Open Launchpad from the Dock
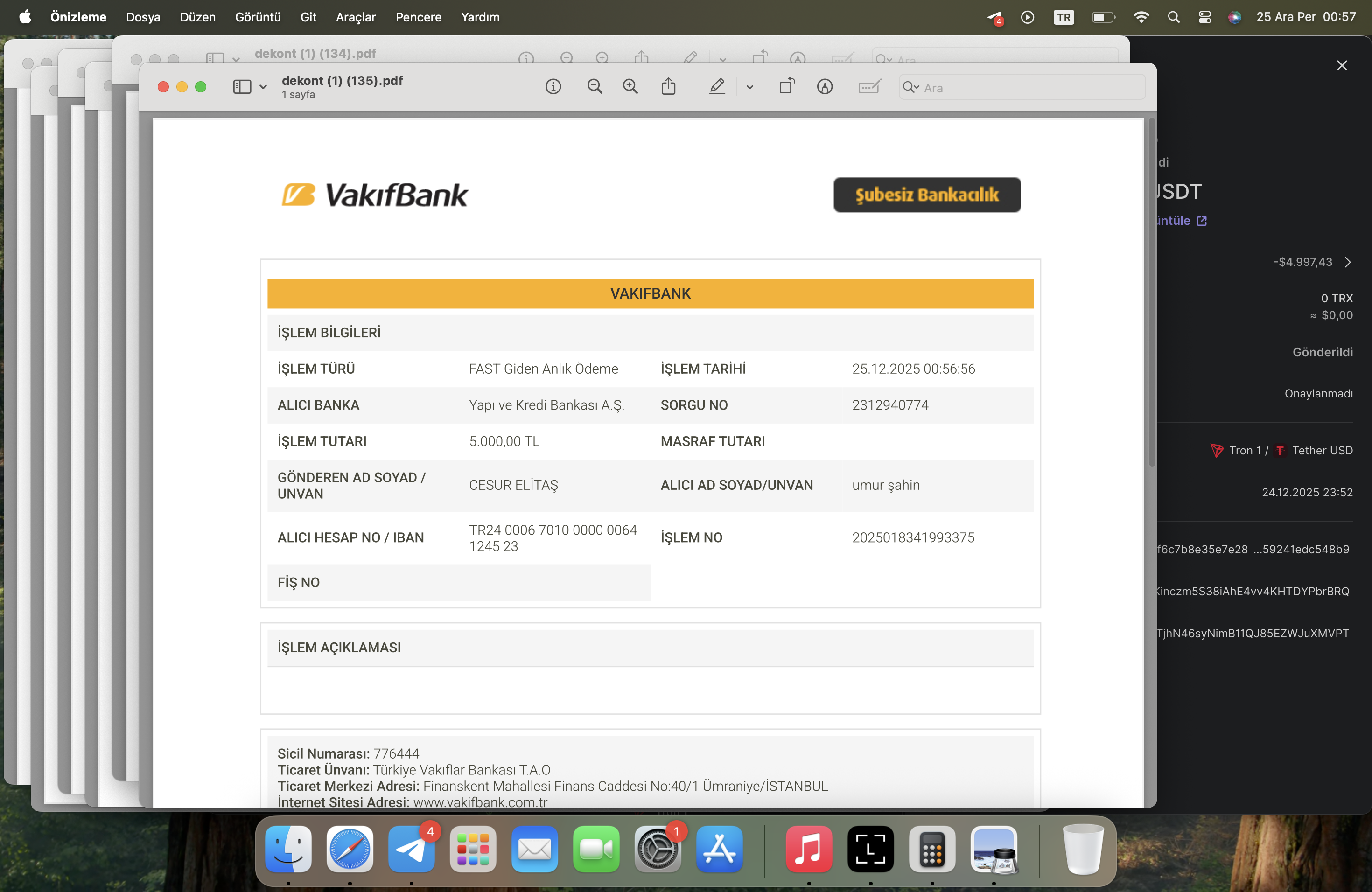 click(x=473, y=850)
